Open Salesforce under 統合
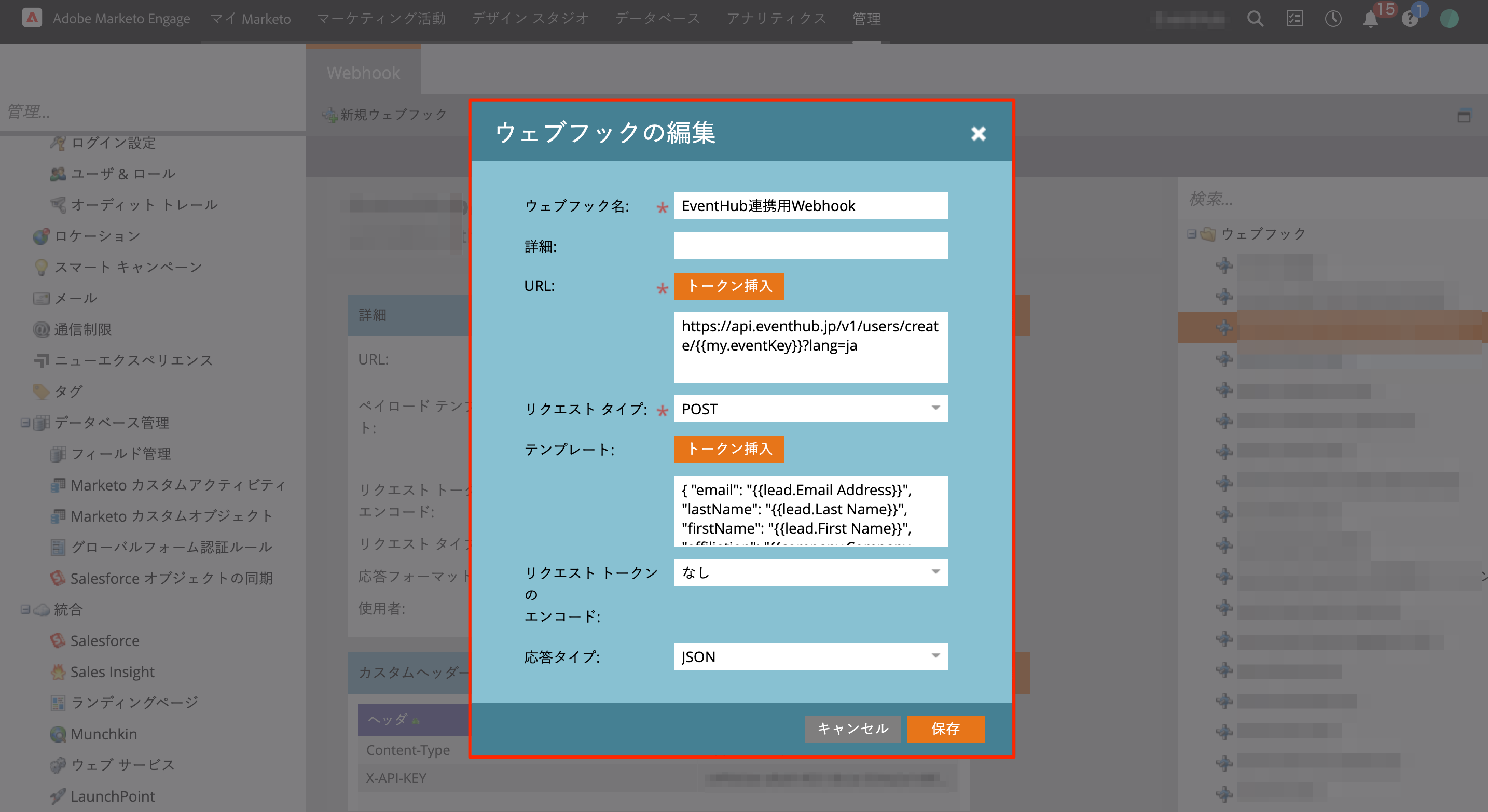 105,640
